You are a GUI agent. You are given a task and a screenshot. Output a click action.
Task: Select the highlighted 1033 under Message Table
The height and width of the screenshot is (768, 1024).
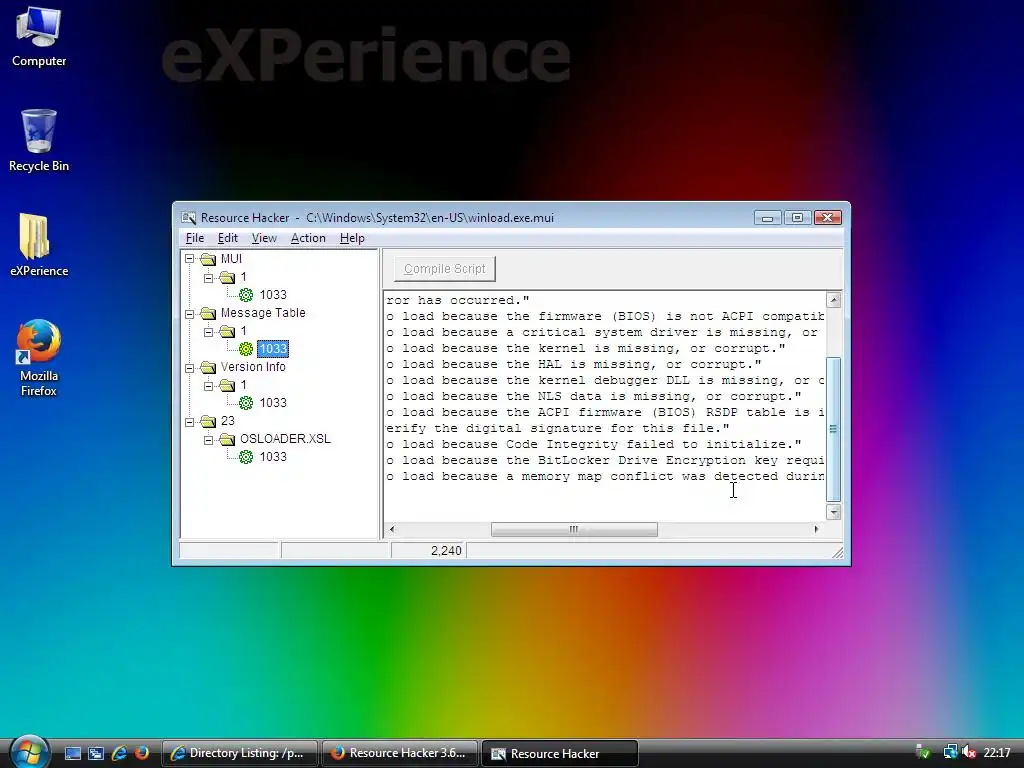273,349
